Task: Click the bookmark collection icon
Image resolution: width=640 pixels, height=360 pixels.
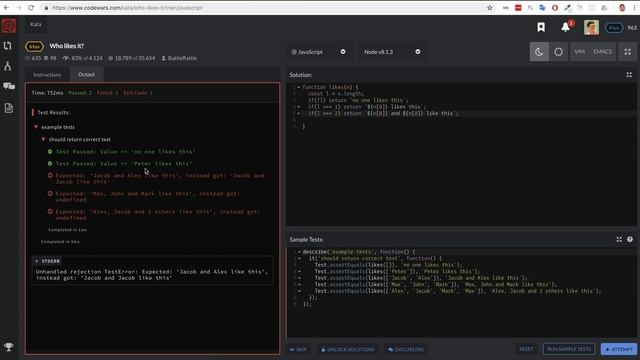Action: click(x=541, y=27)
